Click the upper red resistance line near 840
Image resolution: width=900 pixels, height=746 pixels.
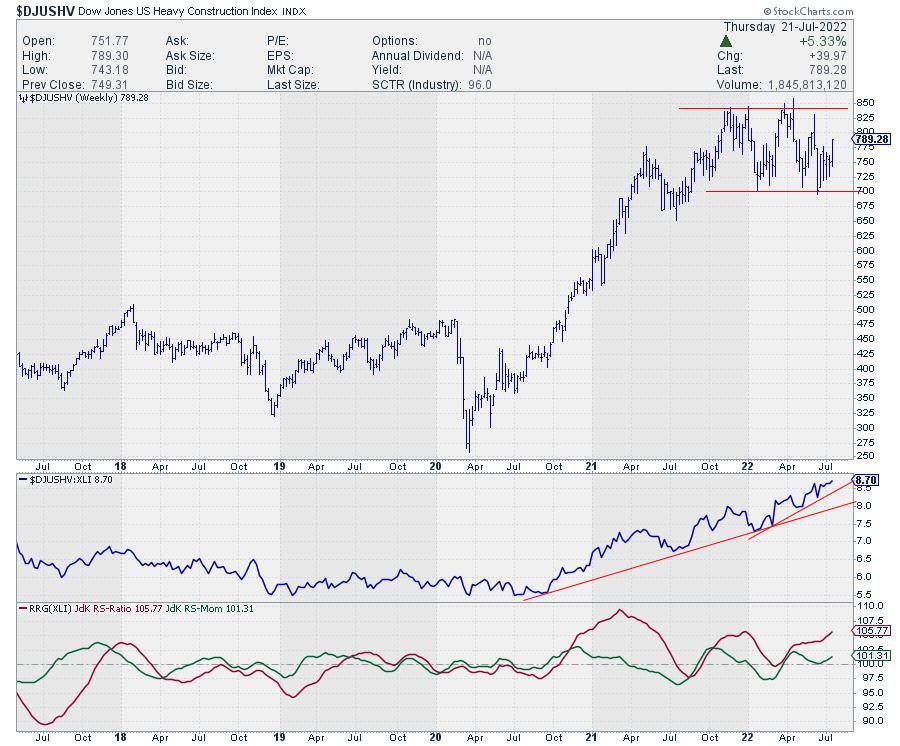pos(762,108)
